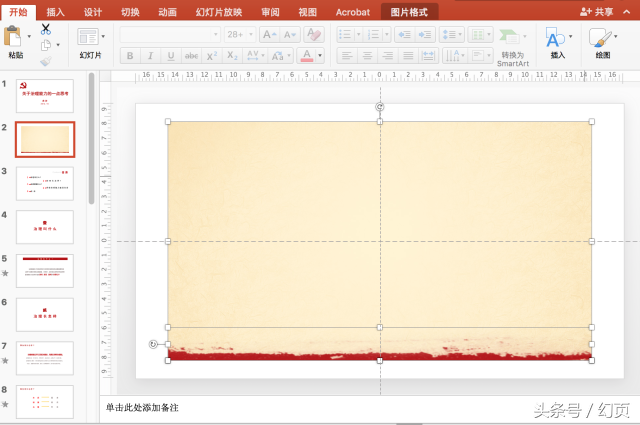Switch to the 幻灯片放映 tab
This screenshot has height=425, width=640.
(x=219, y=12)
